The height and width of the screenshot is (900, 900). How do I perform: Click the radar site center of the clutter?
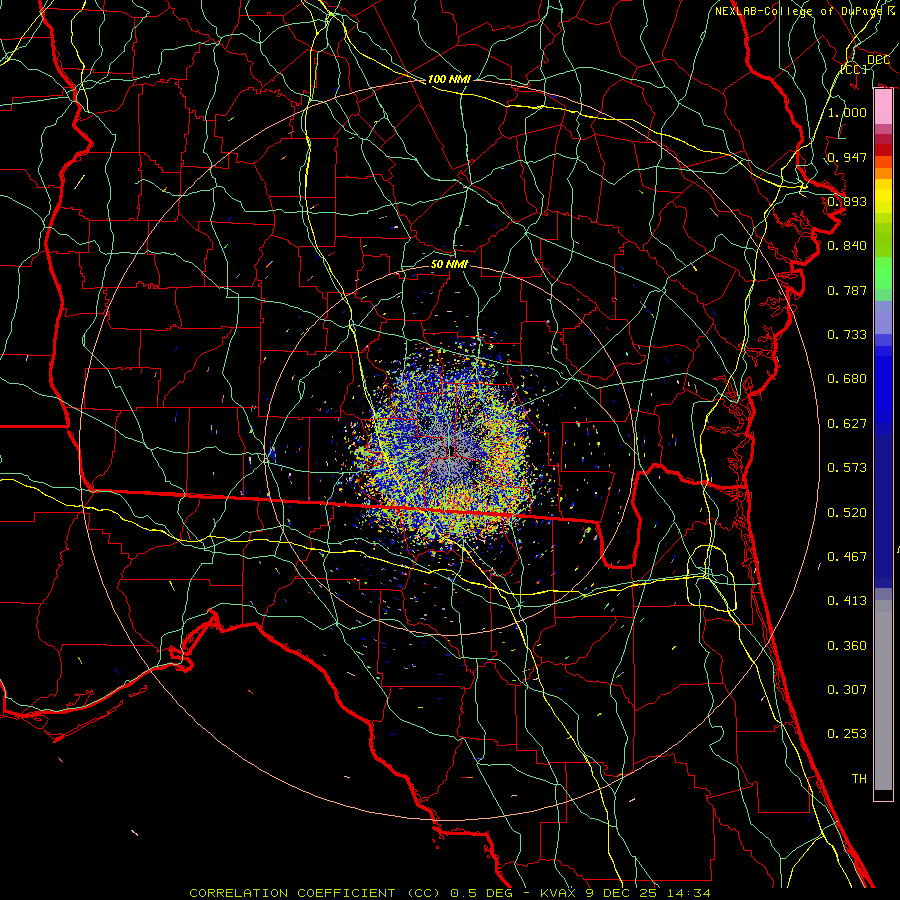tap(451, 452)
